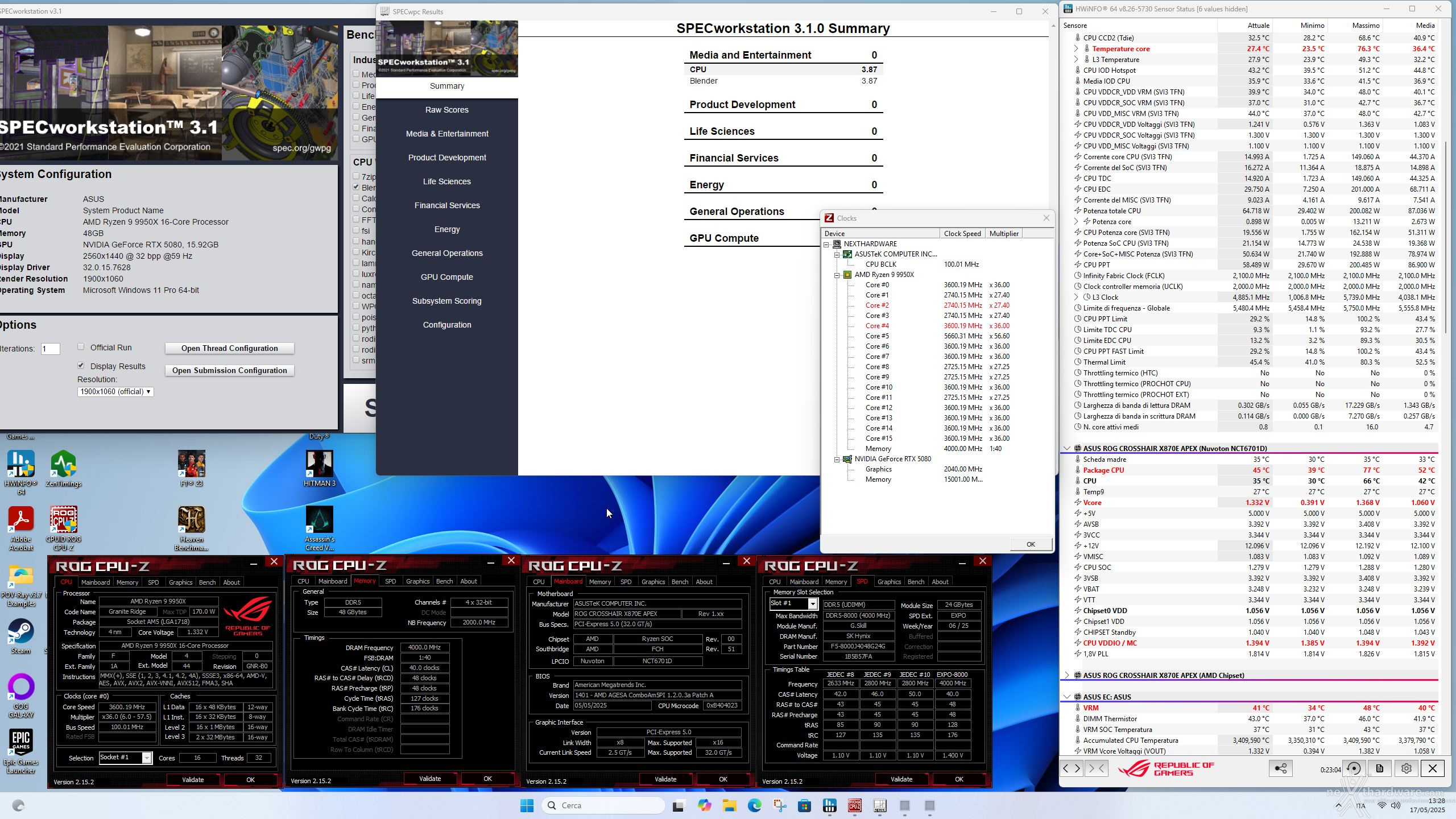Switch to Caches-showing CPU-Z window's Bench tab
Image resolution: width=1456 pixels, height=819 pixels.
click(207, 582)
